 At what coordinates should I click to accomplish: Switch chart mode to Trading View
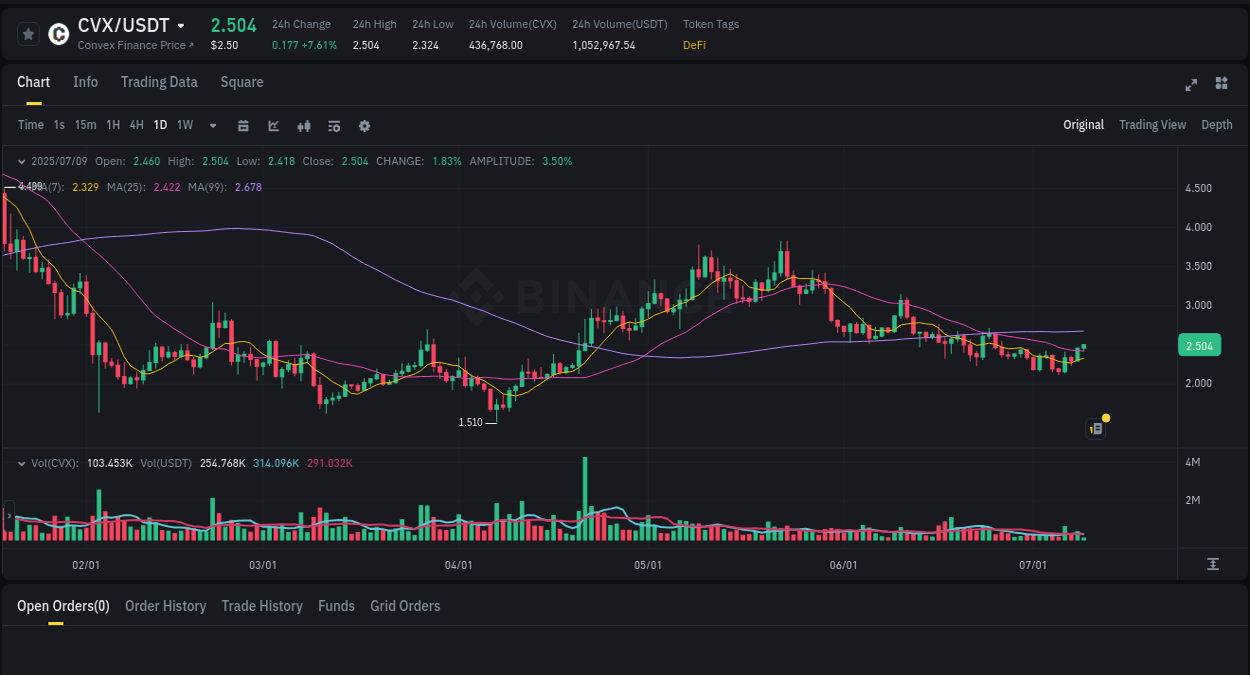(1152, 125)
